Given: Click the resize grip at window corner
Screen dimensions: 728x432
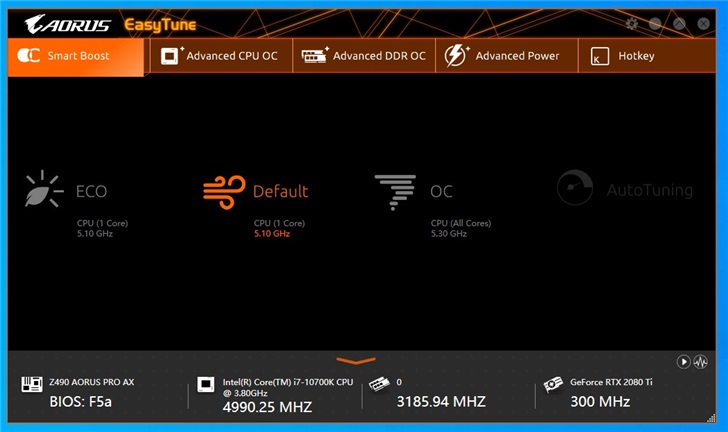Looking at the screenshot, I should [x=711, y=418].
